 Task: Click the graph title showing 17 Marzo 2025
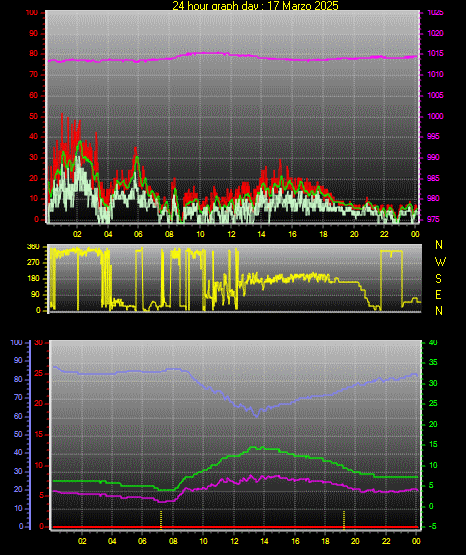coord(255,6)
